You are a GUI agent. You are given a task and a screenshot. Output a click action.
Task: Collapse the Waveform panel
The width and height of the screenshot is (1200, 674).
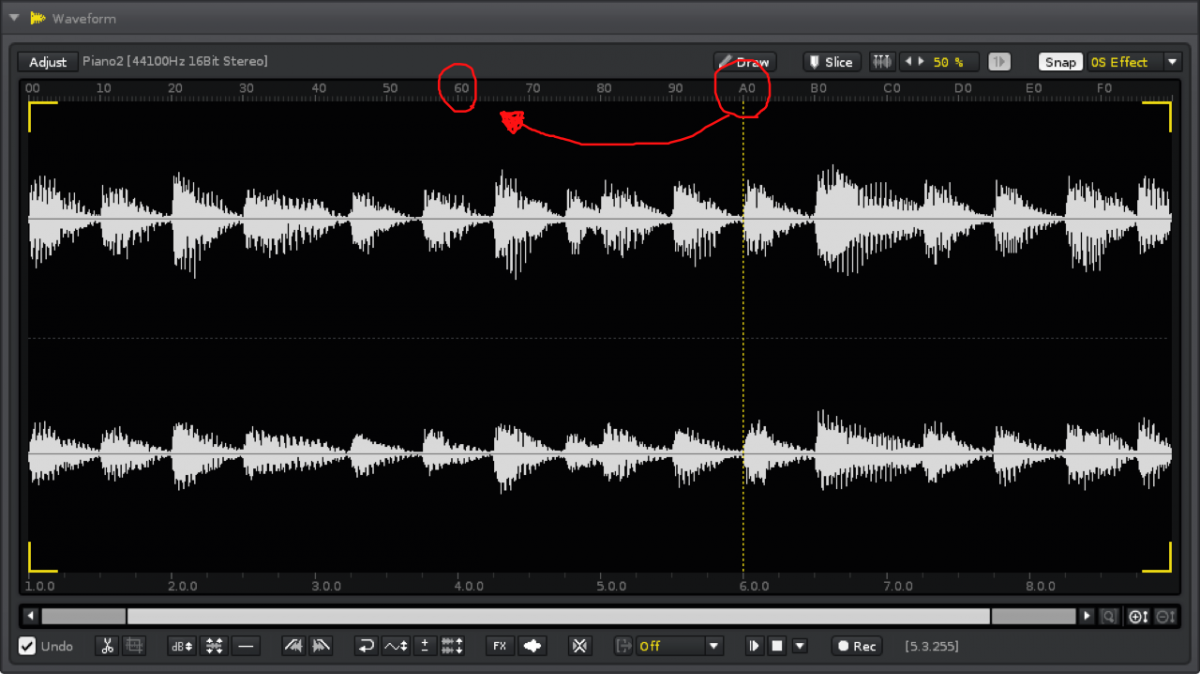click(x=14, y=18)
